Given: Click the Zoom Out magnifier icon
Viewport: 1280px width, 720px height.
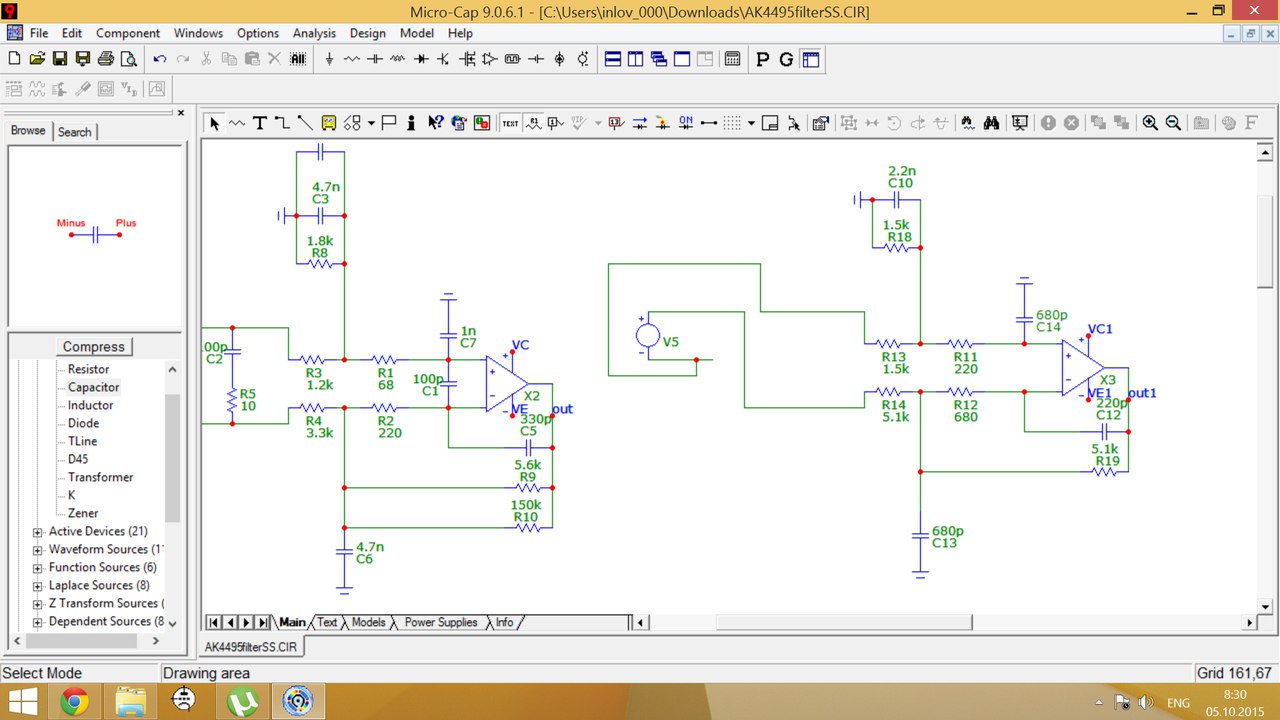Looking at the screenshot, I should (x=1173, y=123).
